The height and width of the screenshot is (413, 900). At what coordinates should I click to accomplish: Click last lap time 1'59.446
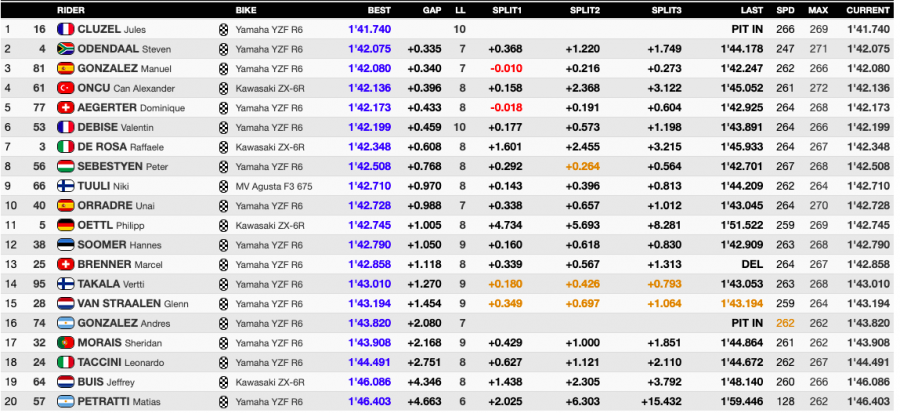pyautogui.click(x=742, y=401)
